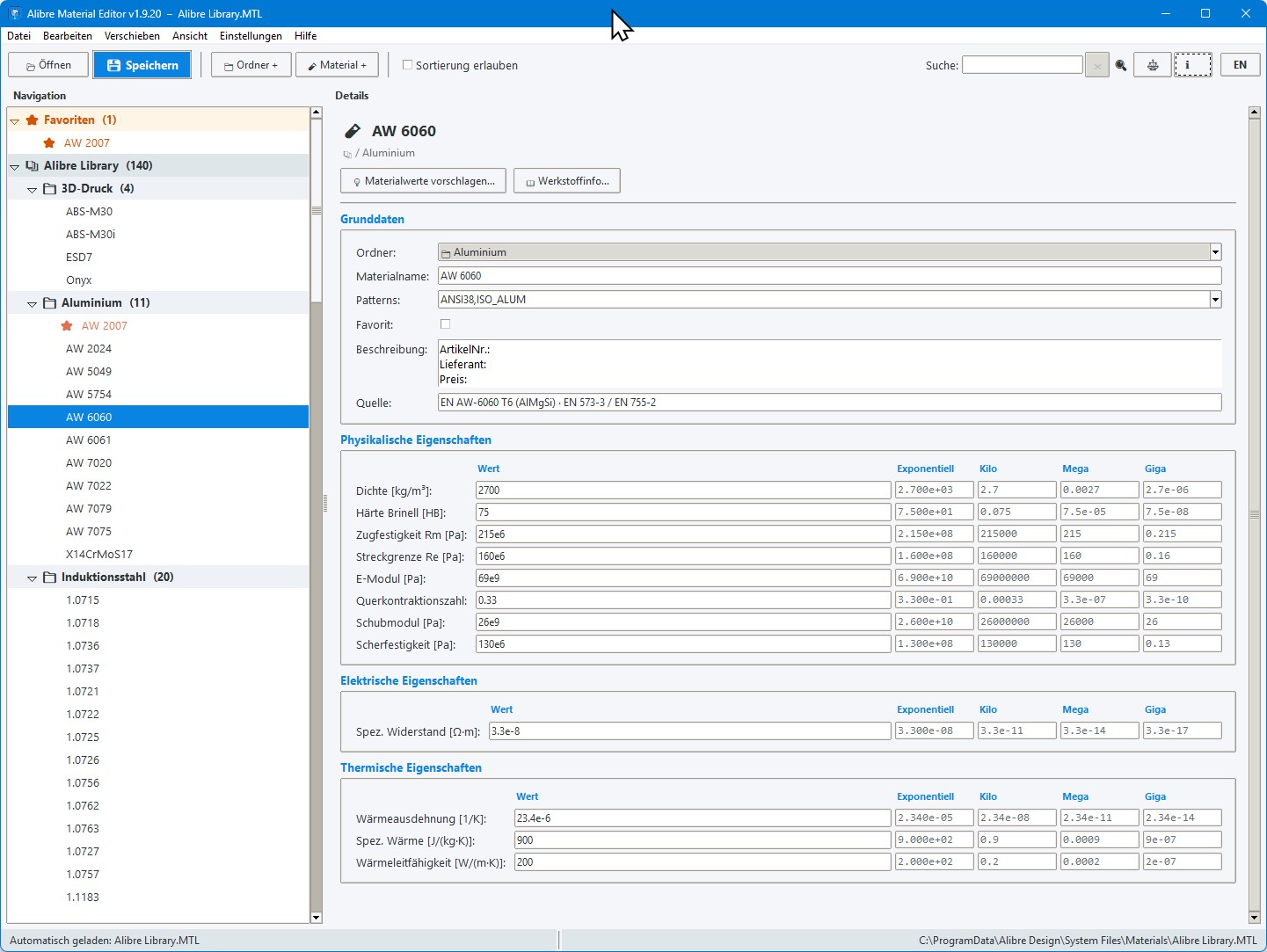Image resolution: width=1267 pixels, height=952 pixels.
Task: Collapse the Favoriten group
Action: coord(15,121)
